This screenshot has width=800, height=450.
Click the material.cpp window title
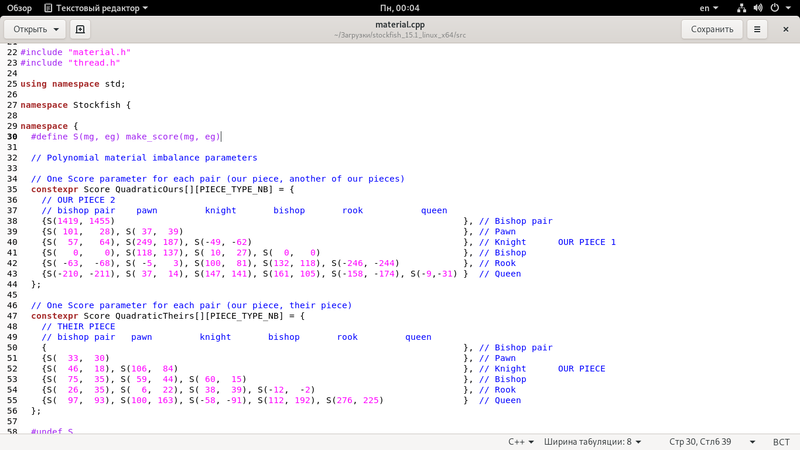point(400,24)
